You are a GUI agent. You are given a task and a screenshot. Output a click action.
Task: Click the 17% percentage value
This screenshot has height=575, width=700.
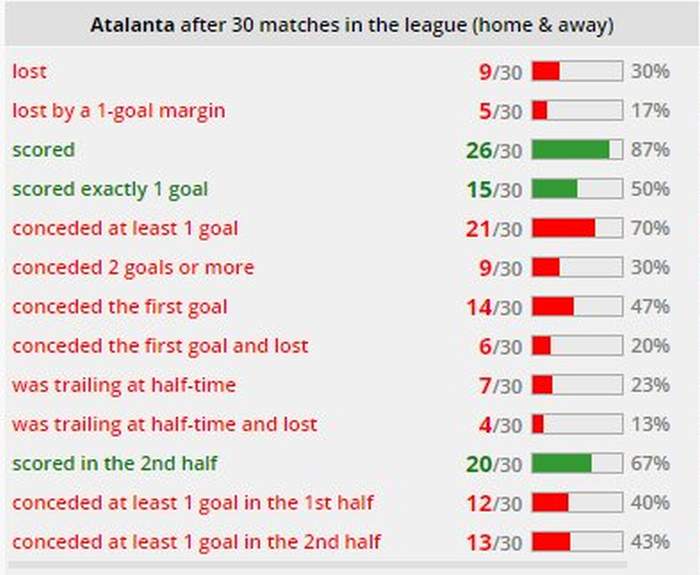pyautogui.click(x=650, y=111)
